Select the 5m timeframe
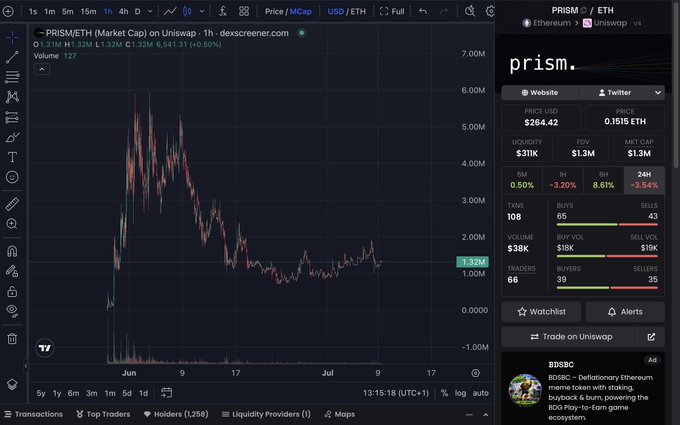The height and width of the screenshot is (425, 680). 68,12
